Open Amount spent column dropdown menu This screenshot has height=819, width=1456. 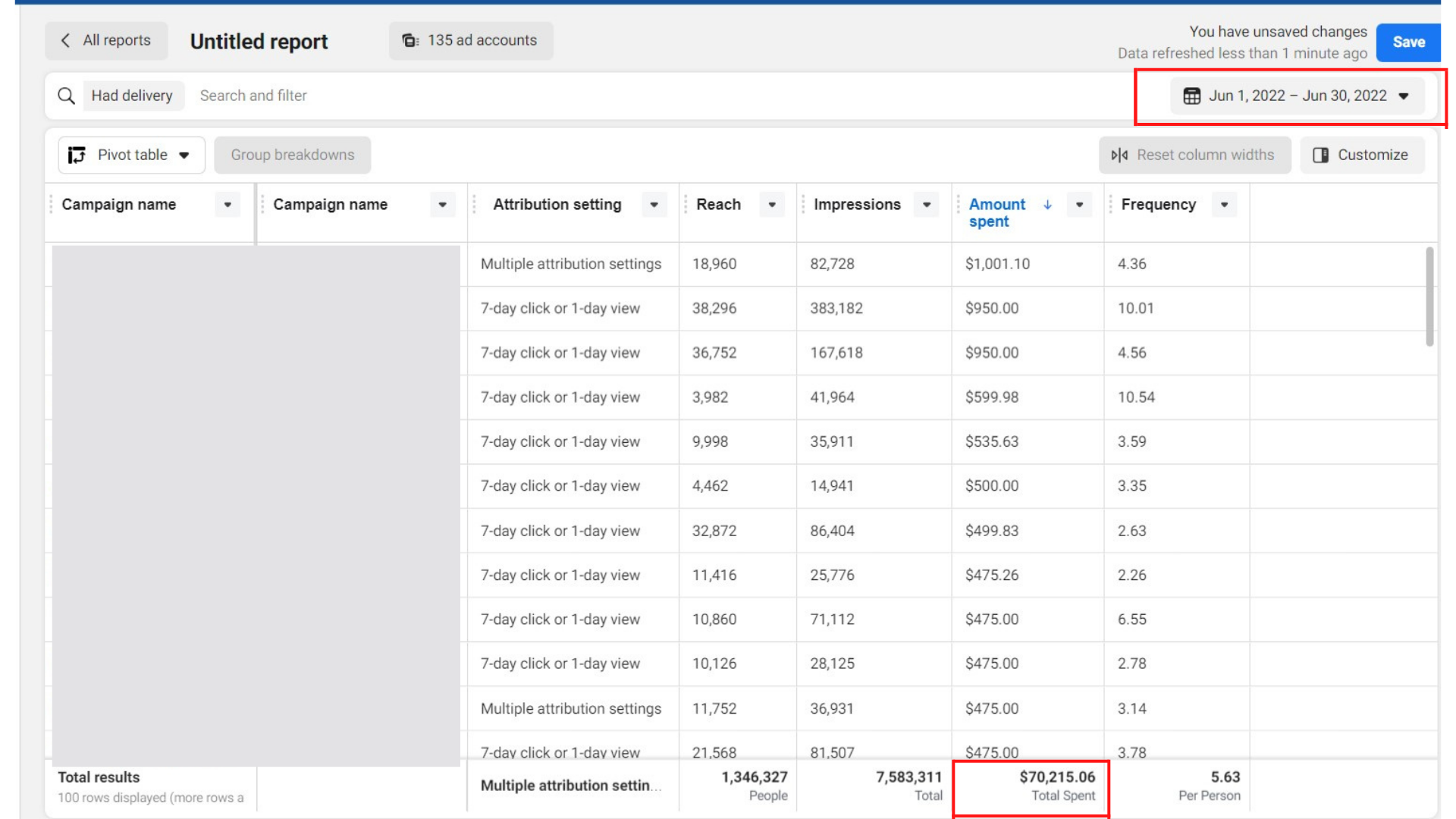pyautogui.click(x=1080, y=205)
